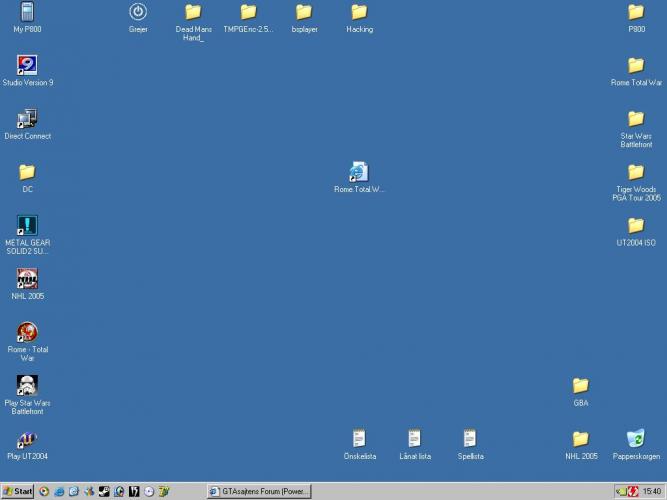
Task: Select the Önskelista text file
Action: [x=359, y=439]
